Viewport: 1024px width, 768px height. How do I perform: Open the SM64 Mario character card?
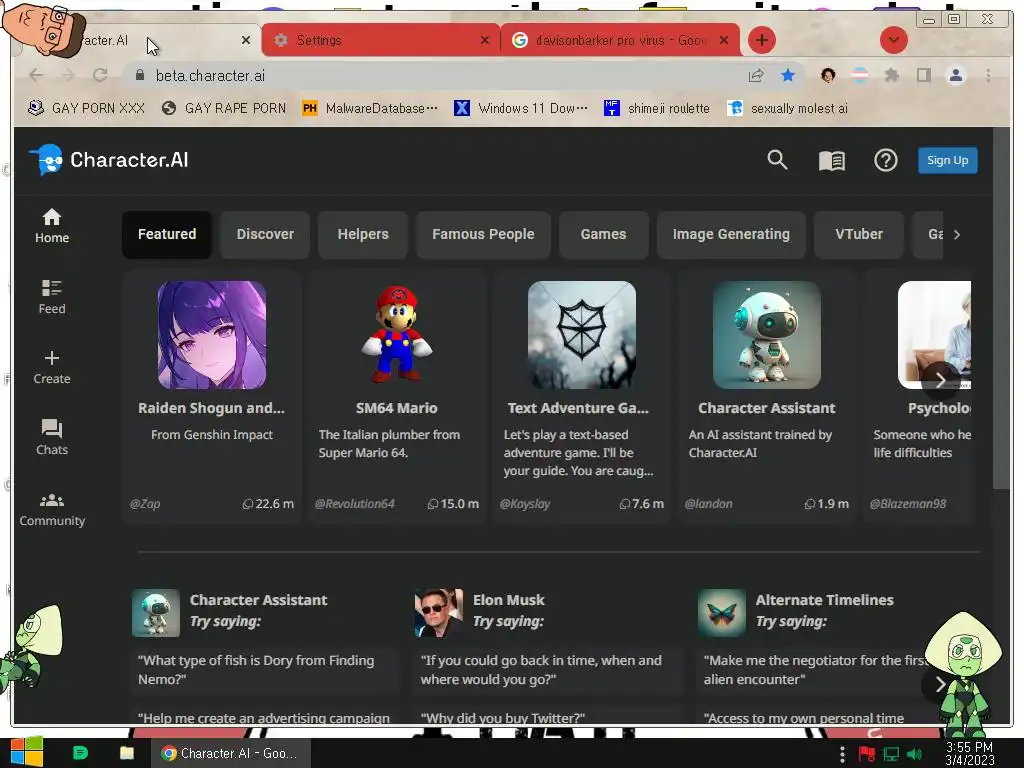(x=396, y=396)
